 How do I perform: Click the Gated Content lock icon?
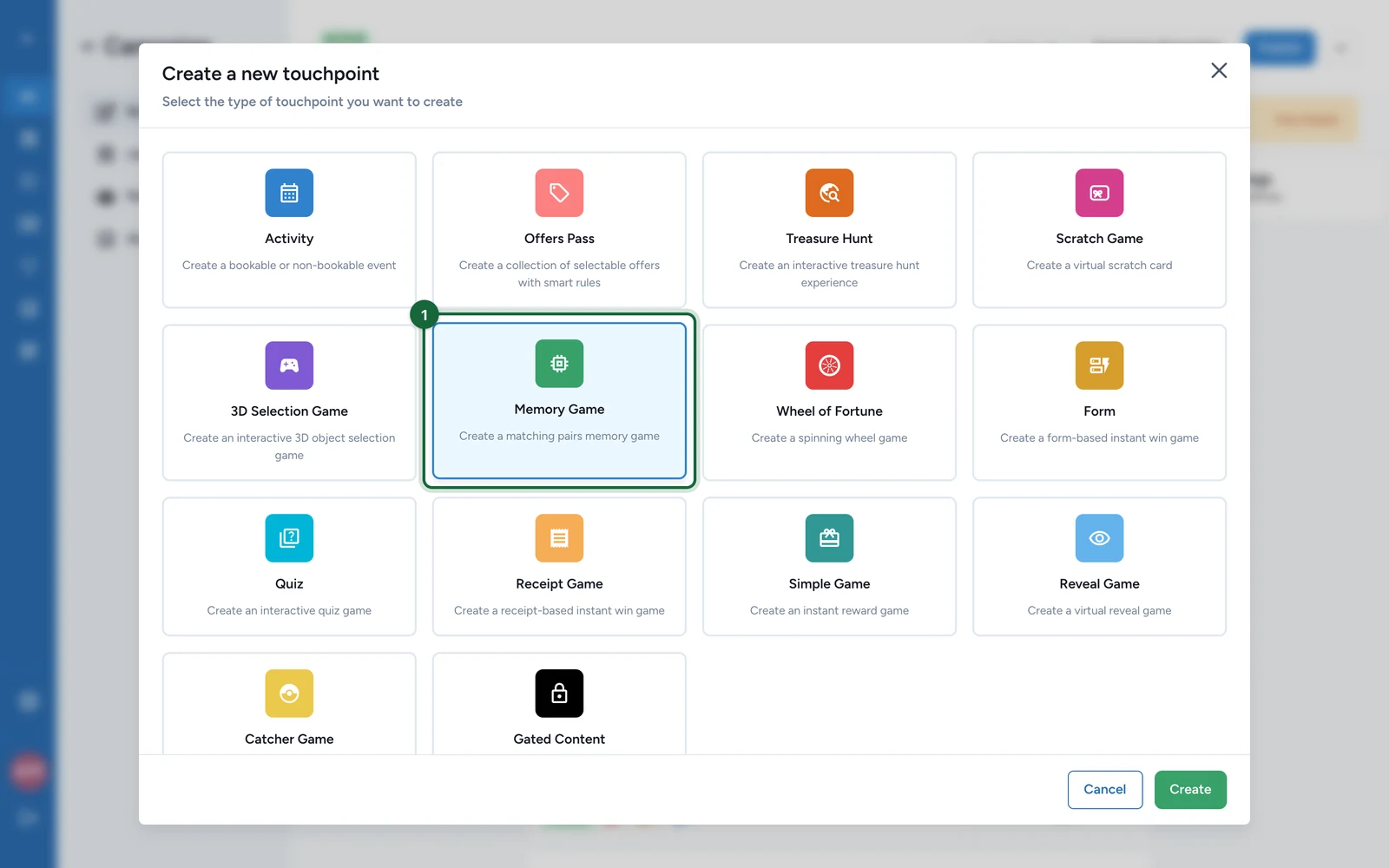(559, 694)
